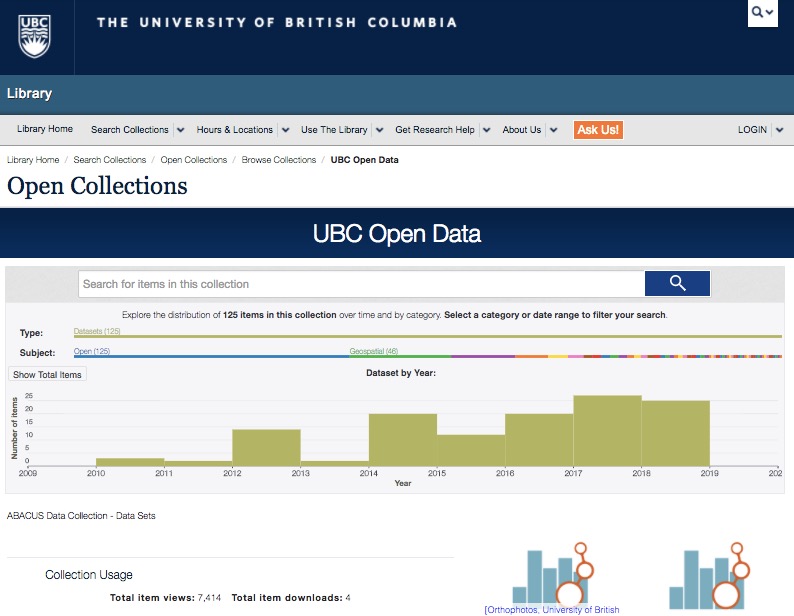The width and height of the screenshot is (794, 616).
Task: Click the LOGIN link
Action: (752, 130)
